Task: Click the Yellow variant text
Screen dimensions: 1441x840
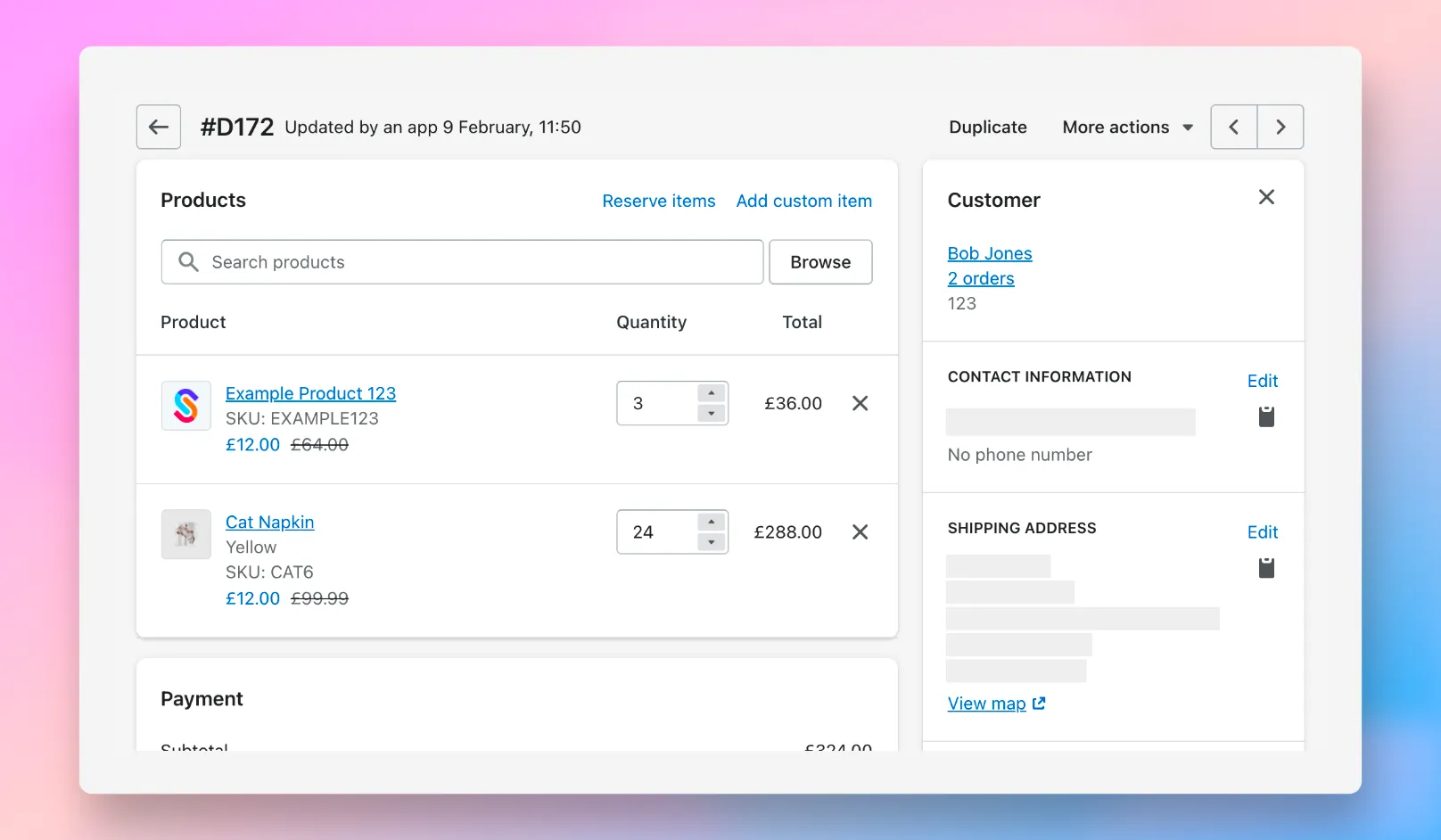Action: [251, 547]
